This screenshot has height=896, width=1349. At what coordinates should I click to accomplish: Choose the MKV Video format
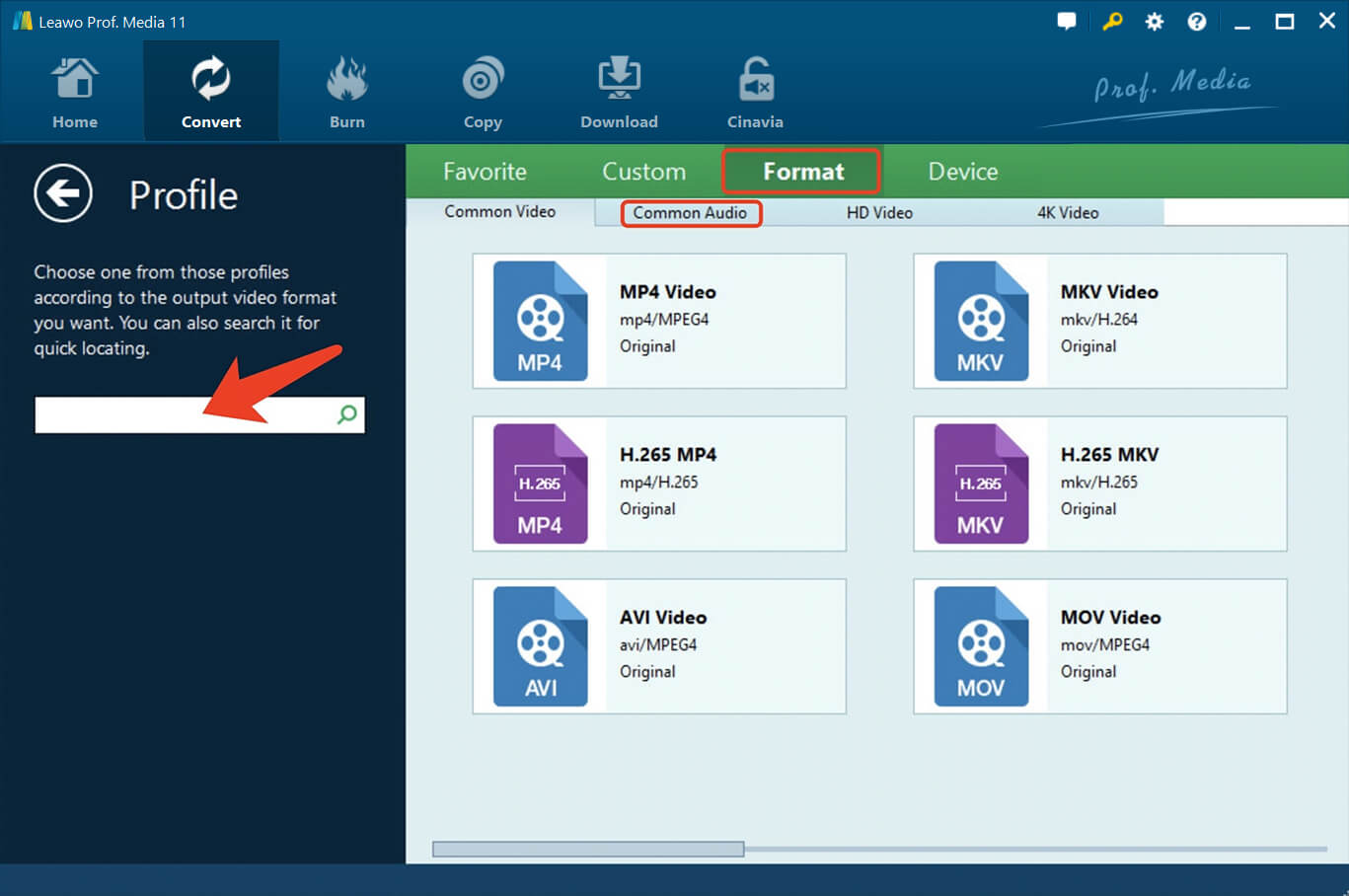(1099, 321)
